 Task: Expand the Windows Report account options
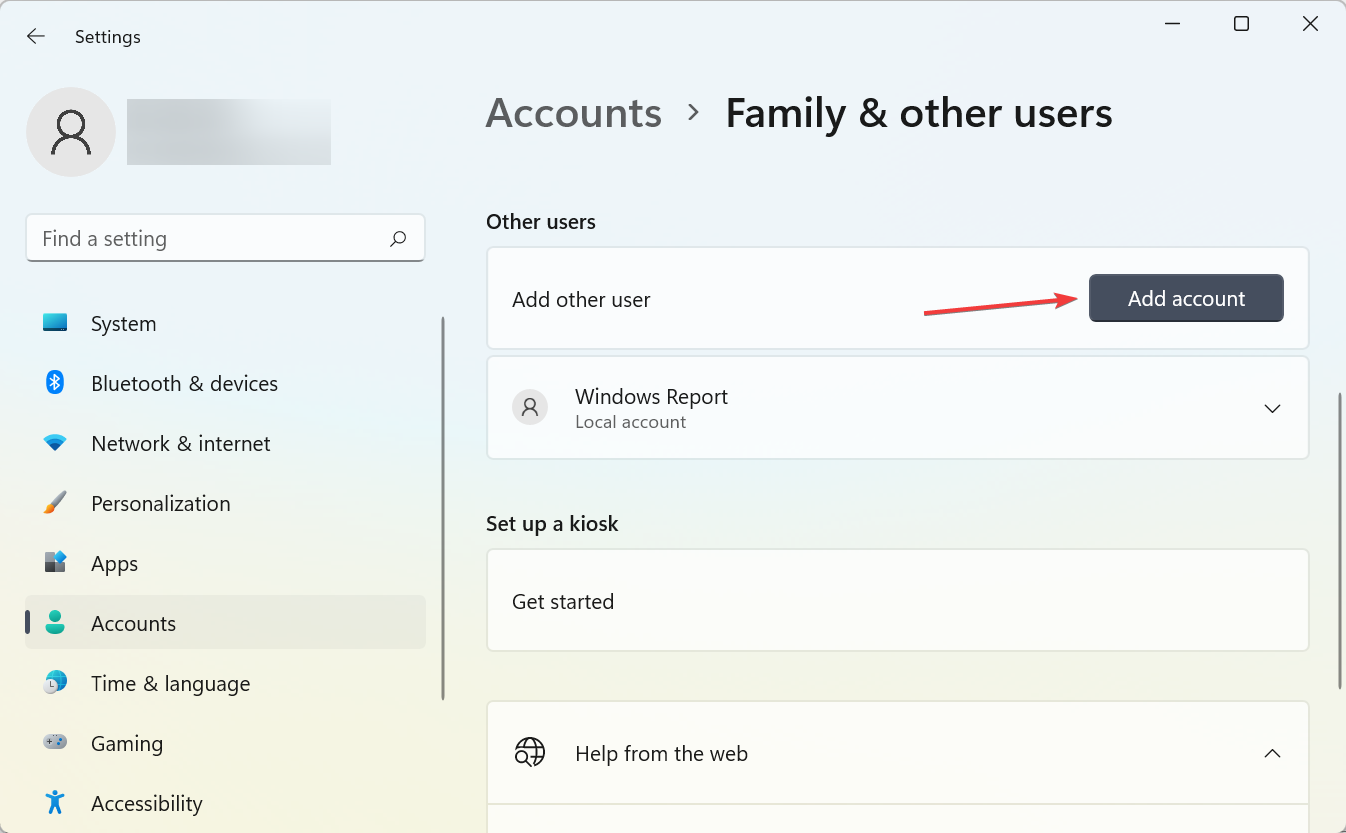1272,409
